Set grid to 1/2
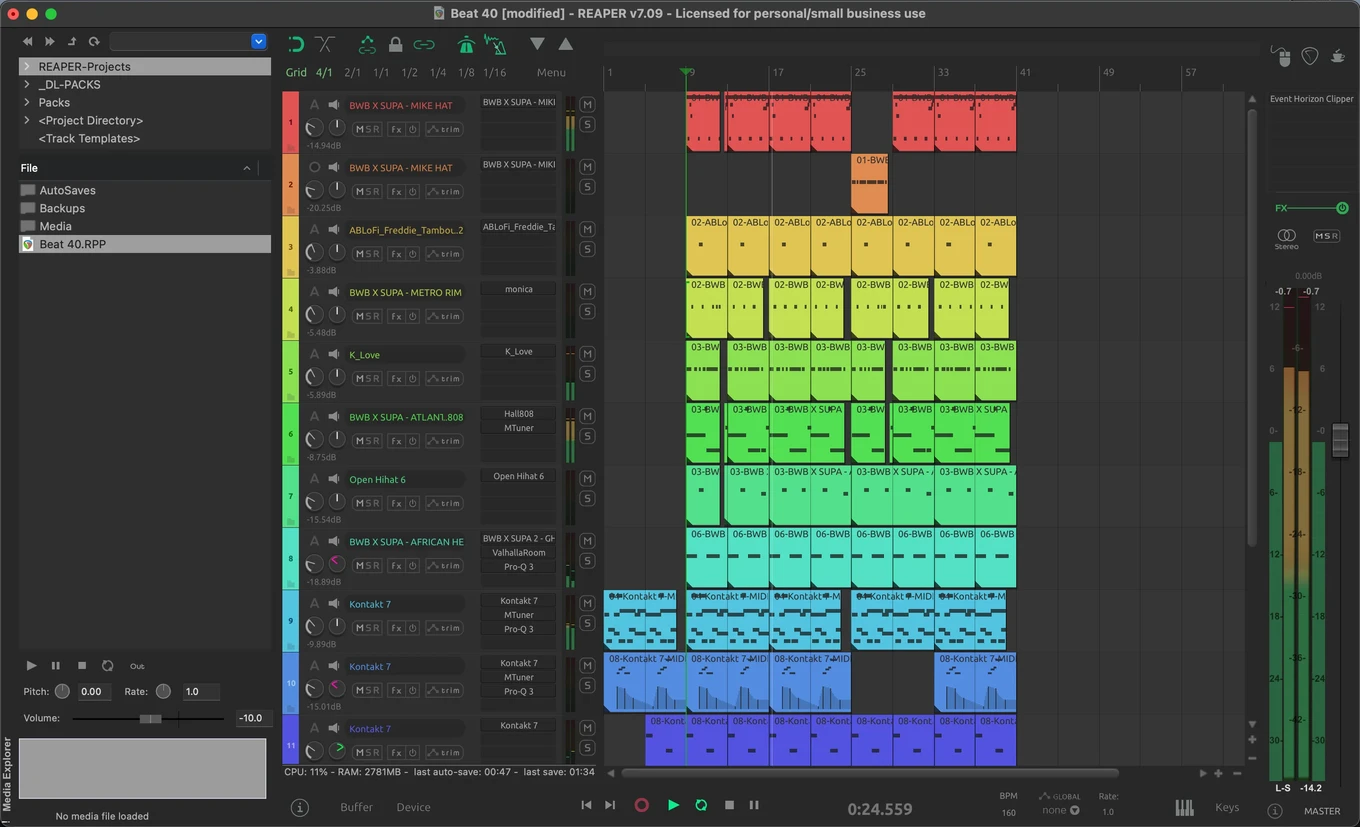 tap(409, 73)
